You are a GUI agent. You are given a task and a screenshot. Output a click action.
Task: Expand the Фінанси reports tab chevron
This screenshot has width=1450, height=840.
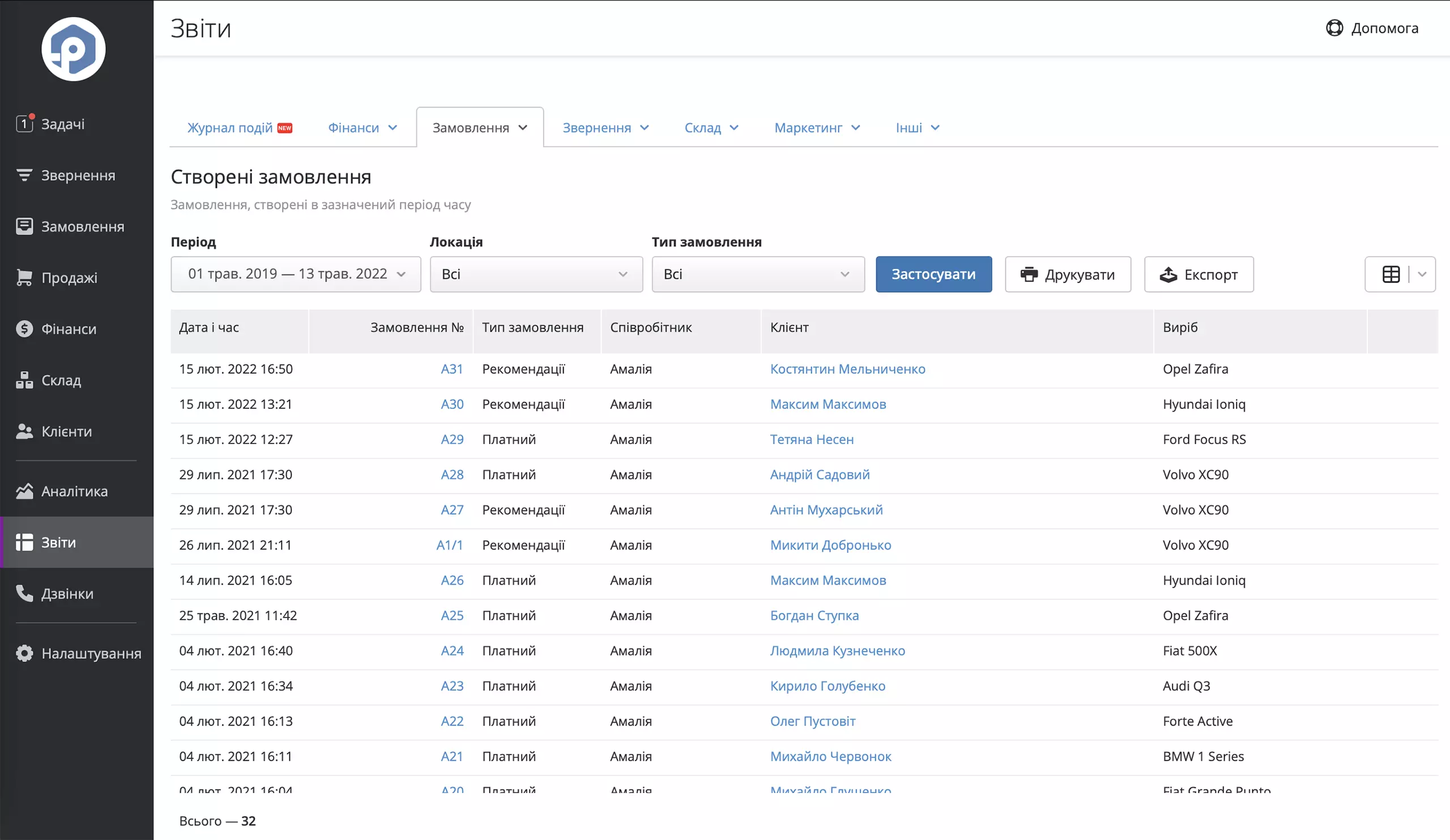coord(393,127)
